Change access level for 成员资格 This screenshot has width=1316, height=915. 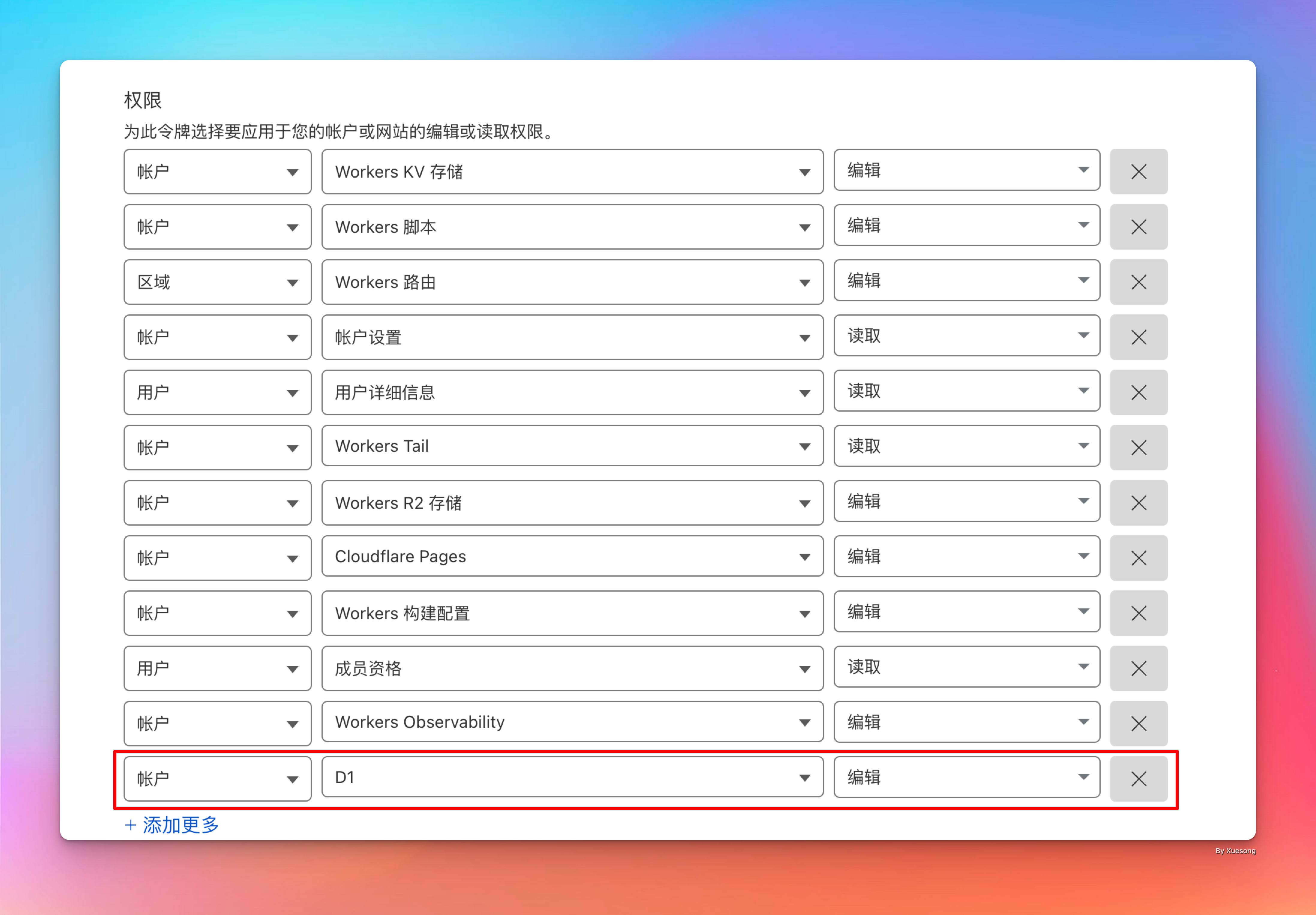pyautogui.click(x=967, y=666)
